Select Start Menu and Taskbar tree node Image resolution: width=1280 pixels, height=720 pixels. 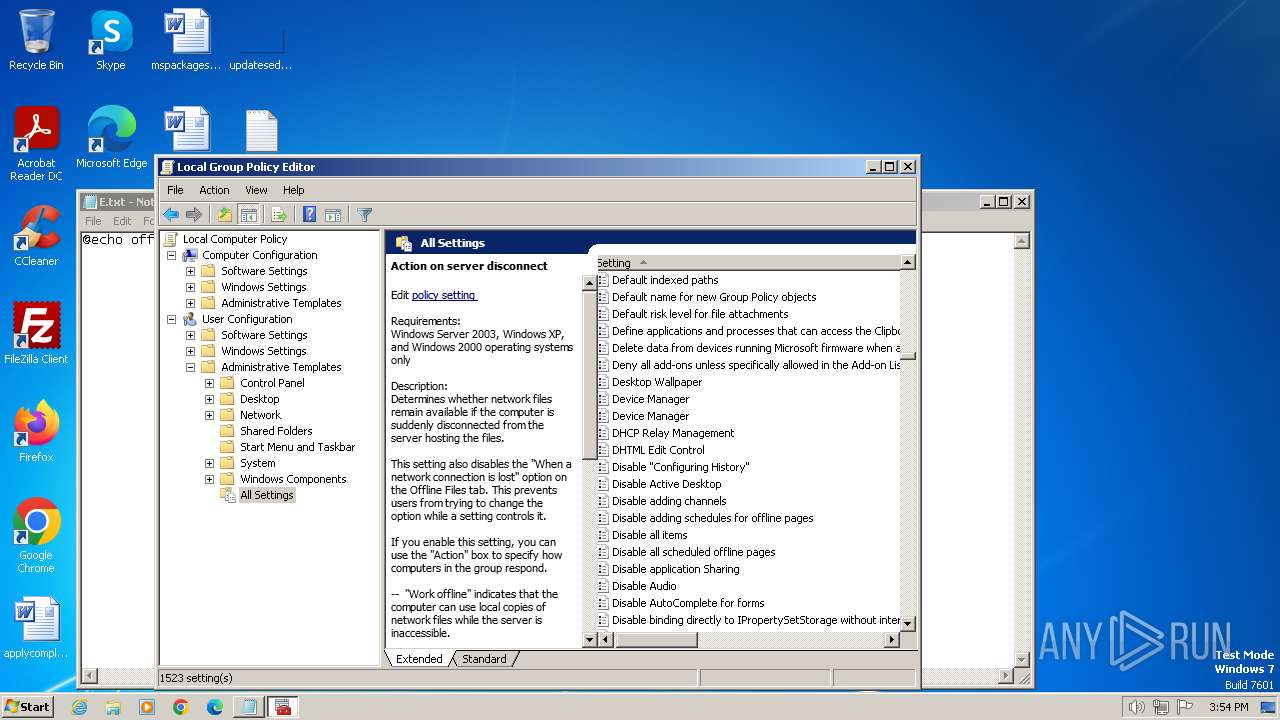pos(297,447)
